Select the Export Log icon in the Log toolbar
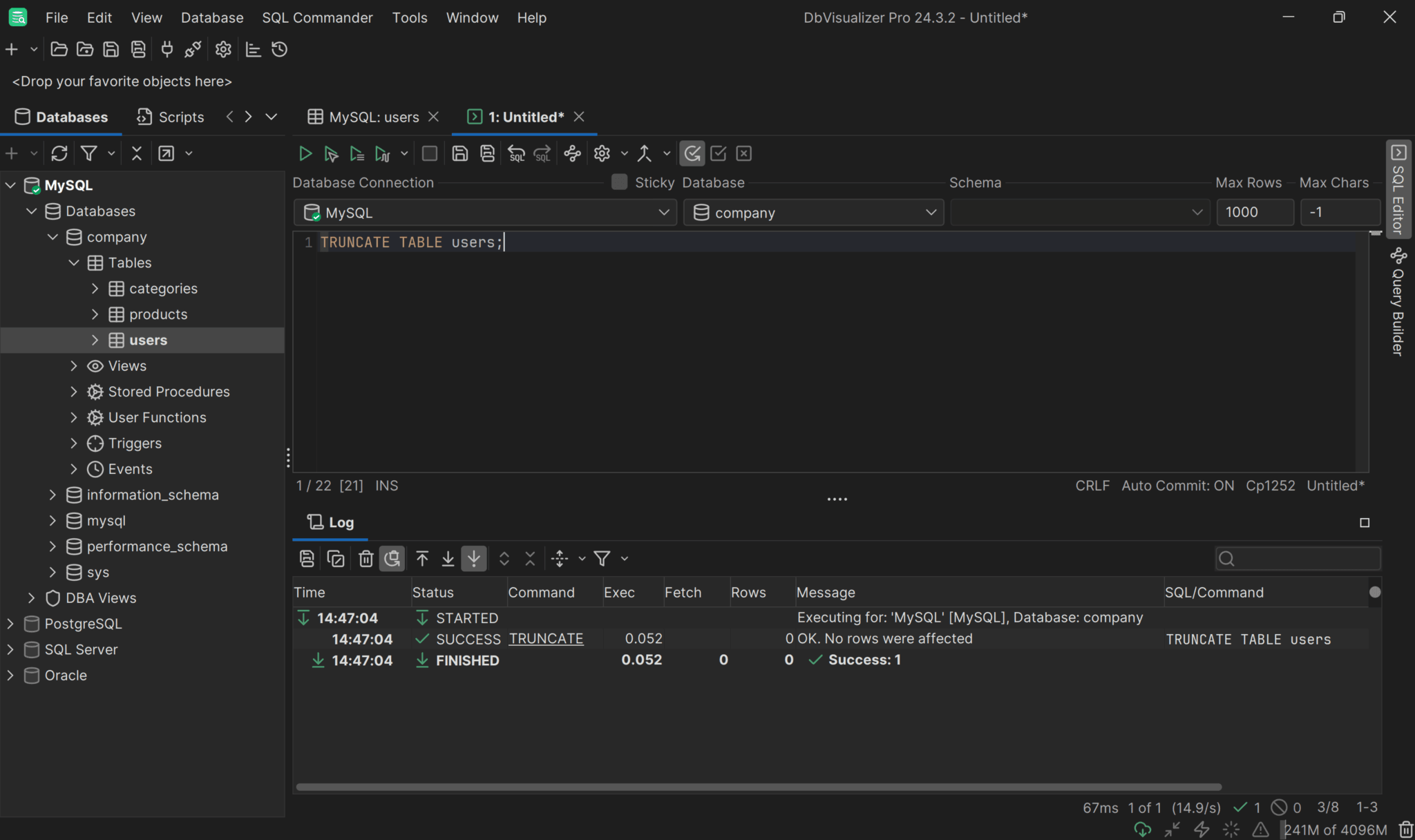The image size is (1415, 840). (x=306, y=558)
